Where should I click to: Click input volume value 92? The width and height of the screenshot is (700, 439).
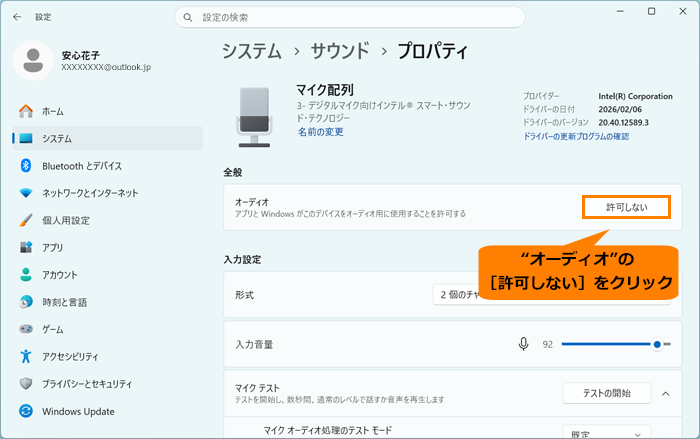548,344
